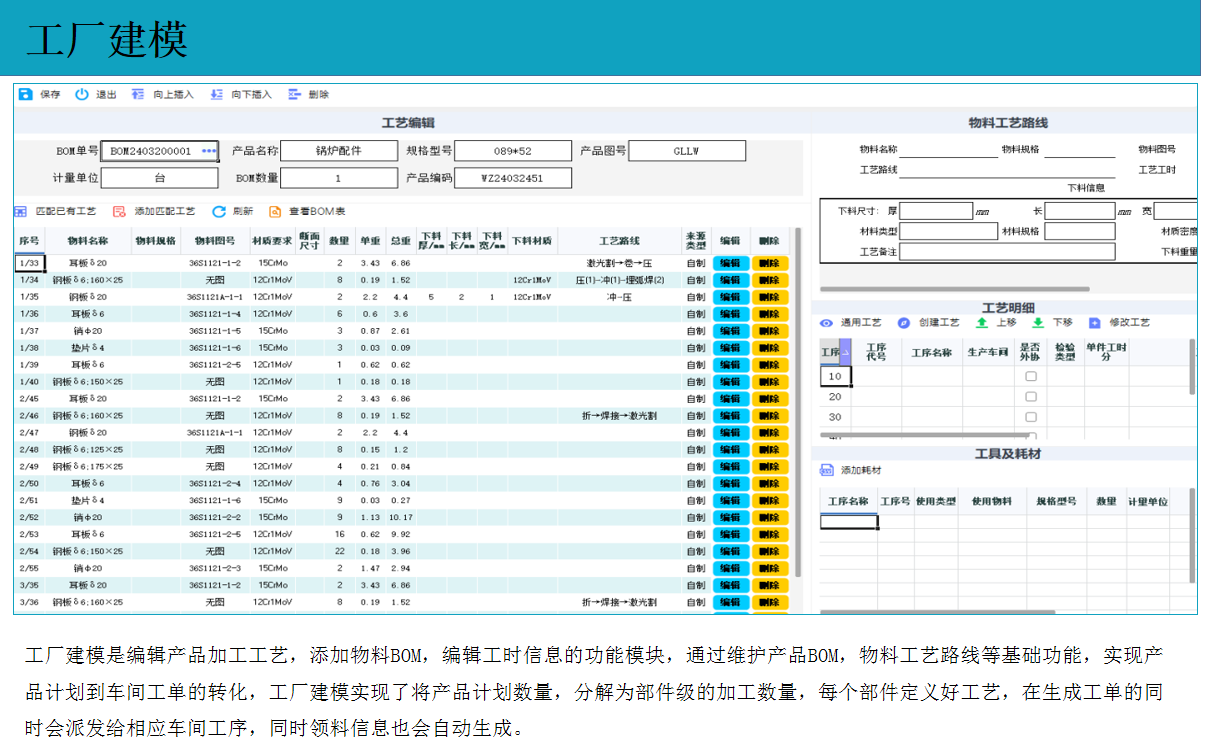
Task: Click the 工具及耗材 table vertical scrollbar
Action: (1192, 536)
